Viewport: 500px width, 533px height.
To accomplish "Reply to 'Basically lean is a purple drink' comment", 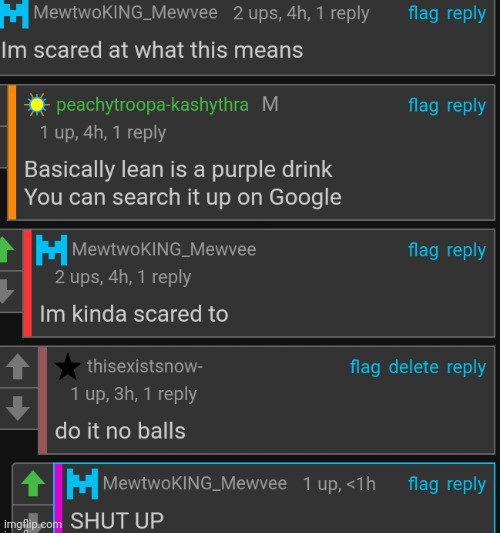I will 466,106.
